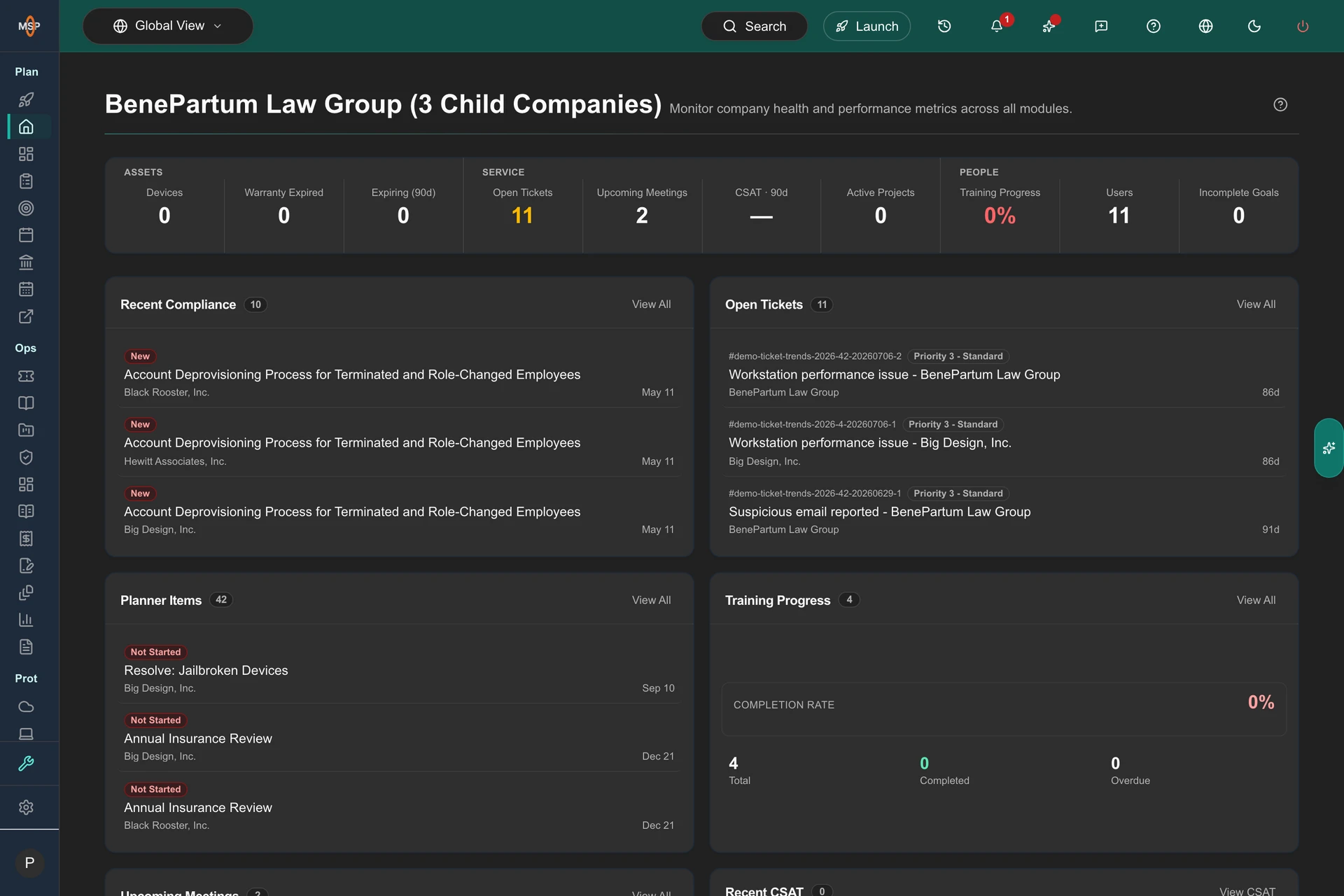
Task: Click the Search button
Action: [754, 26]
